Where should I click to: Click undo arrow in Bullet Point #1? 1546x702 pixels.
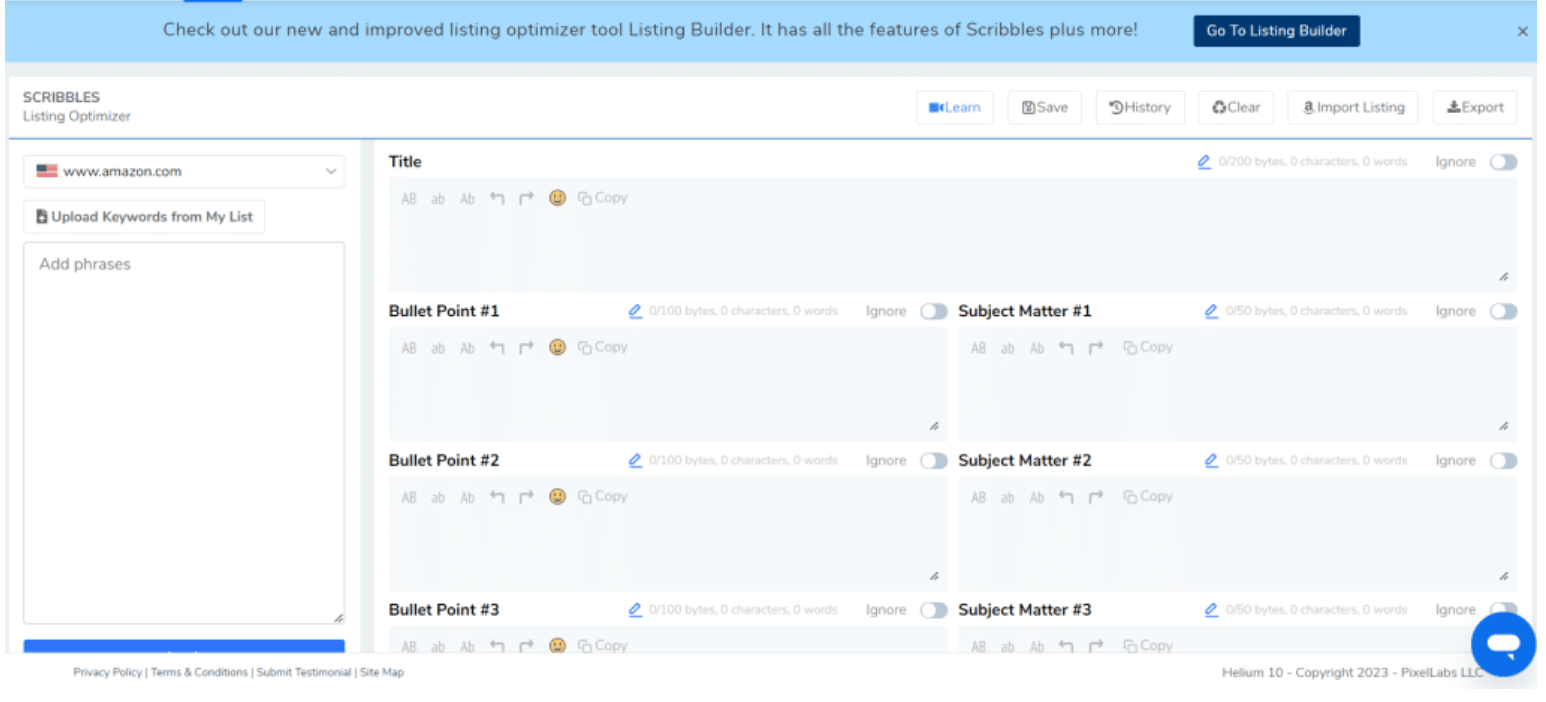click(x=497, y=347)
